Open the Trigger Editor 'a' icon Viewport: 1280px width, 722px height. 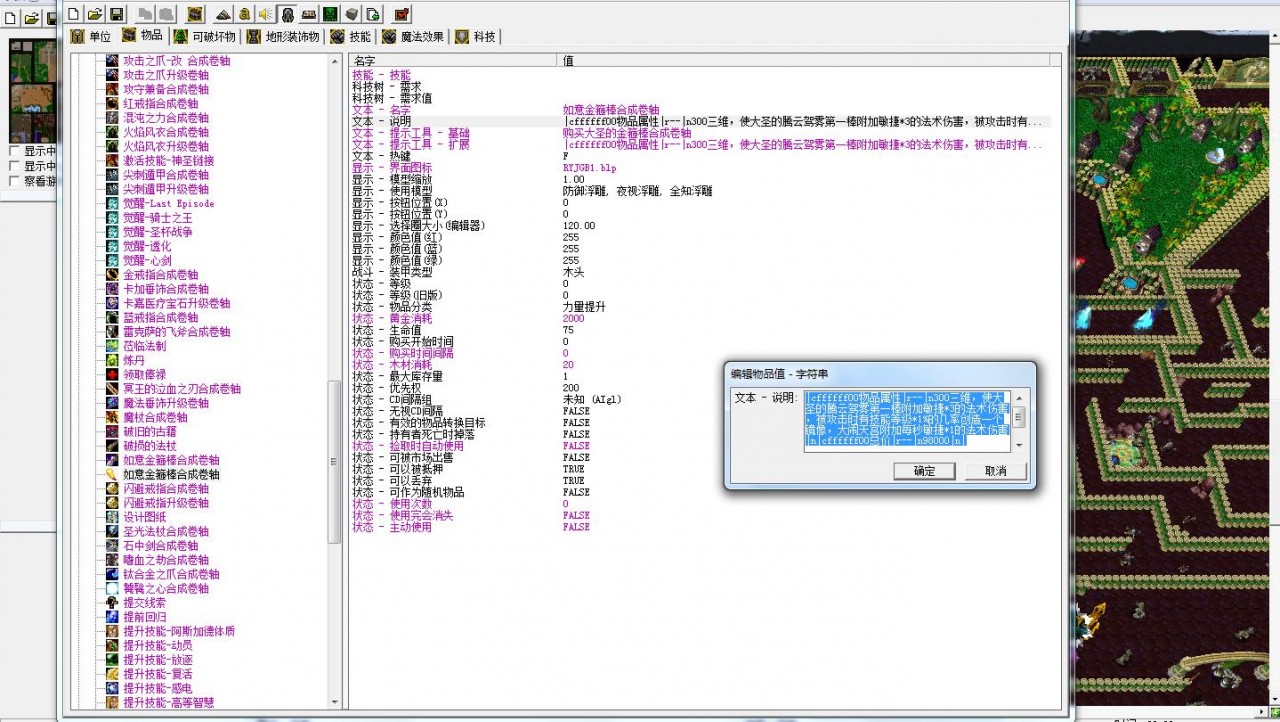coord(245,14)
